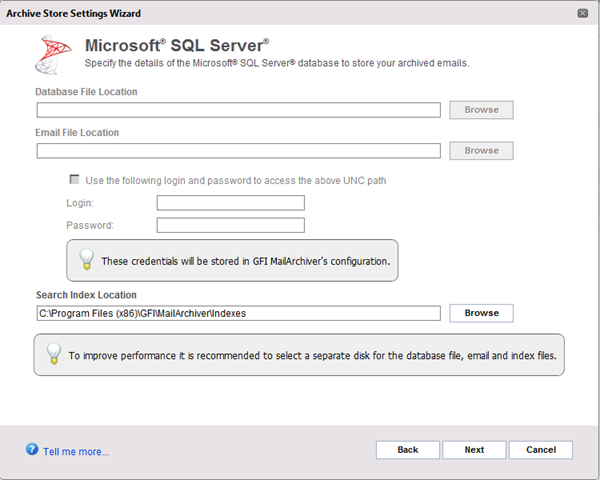This screenshot has width=600, height=480.
Task: Click into the Password input box
Action: [231, 225]
